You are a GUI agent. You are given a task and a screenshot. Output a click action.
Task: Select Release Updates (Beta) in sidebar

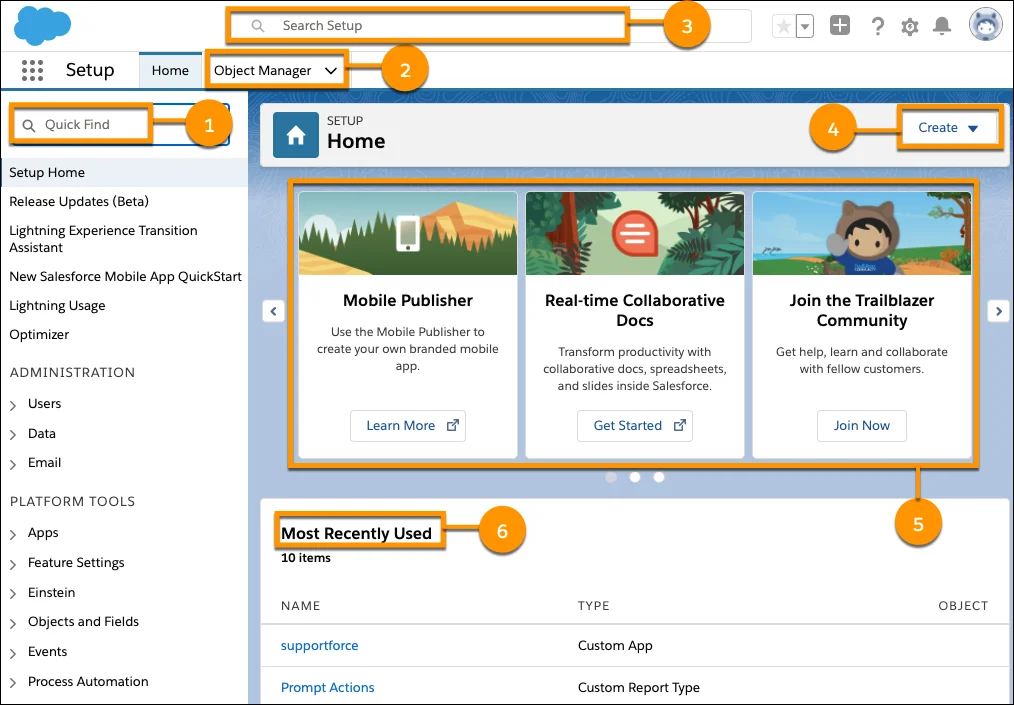tap(79, 201)
